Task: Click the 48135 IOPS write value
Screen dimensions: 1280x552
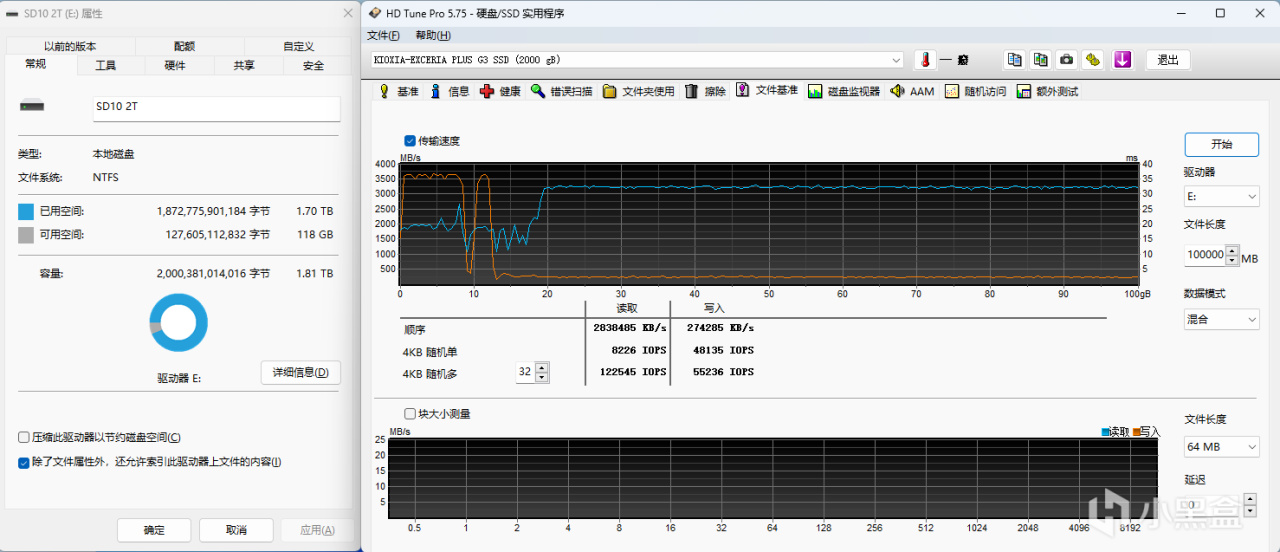Action: 723,351
